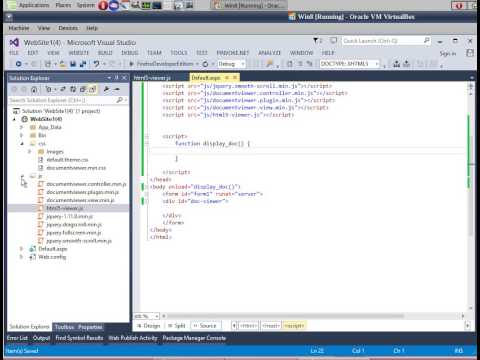Click the find-in-files icon on the toolbar
Viewport: 480px width, 360px height.
270,64
